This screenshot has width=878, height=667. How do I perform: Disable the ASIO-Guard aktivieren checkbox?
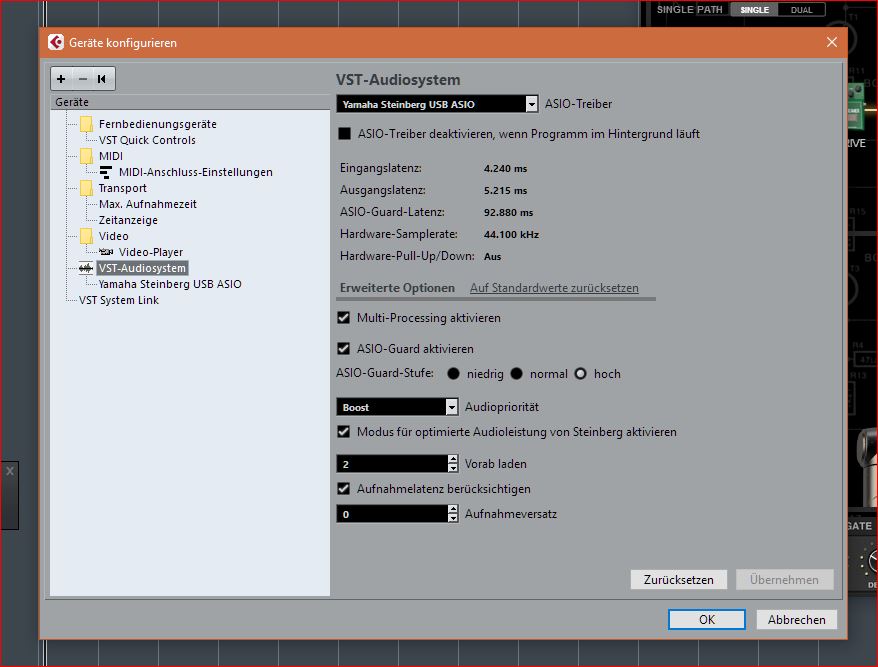pyautogui.click(x=345, y=349)
